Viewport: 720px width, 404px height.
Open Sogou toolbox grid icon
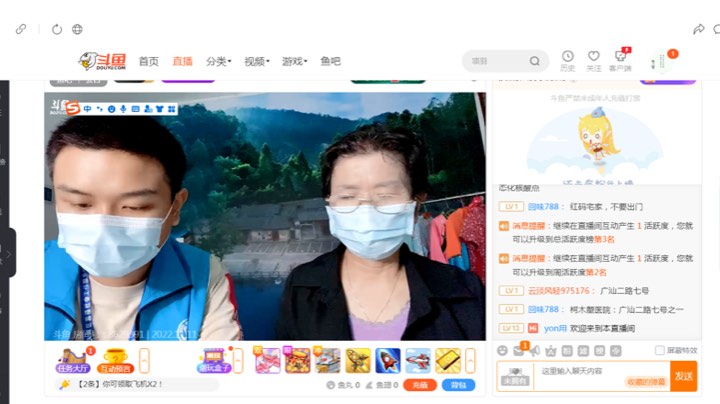[171, 109]
